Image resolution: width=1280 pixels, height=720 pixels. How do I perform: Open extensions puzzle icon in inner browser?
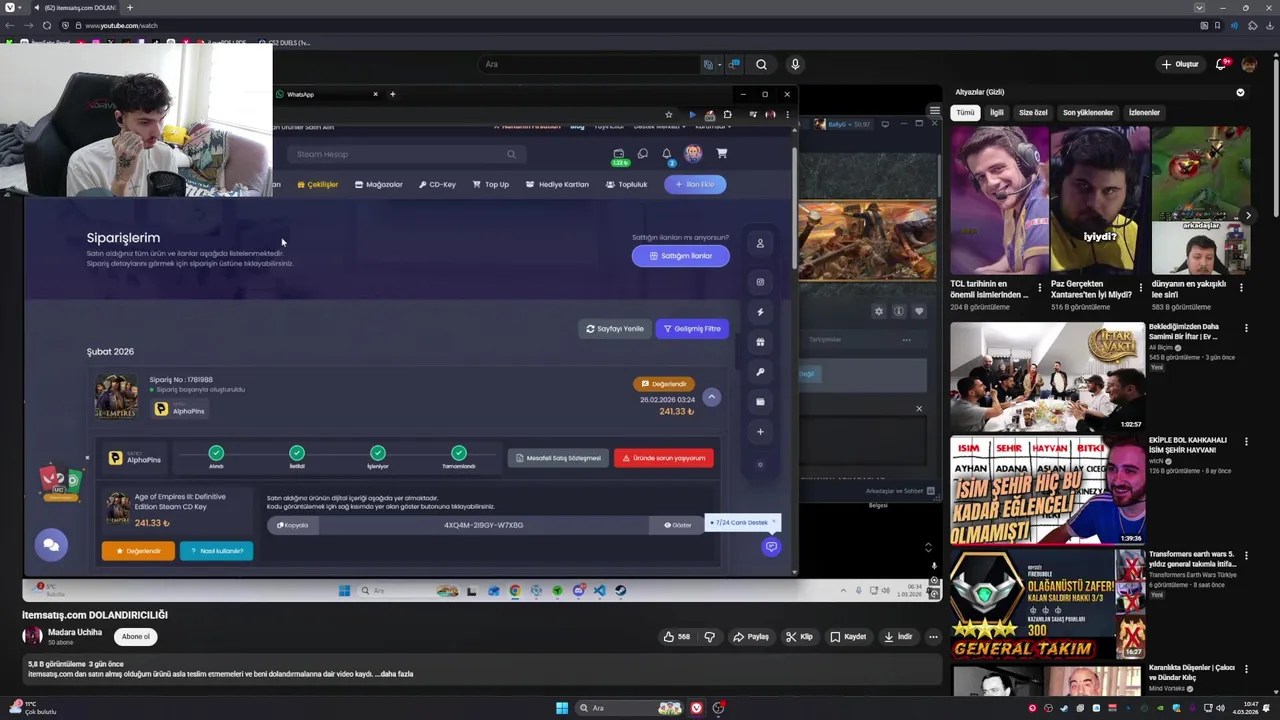click(x=727, y=114)
